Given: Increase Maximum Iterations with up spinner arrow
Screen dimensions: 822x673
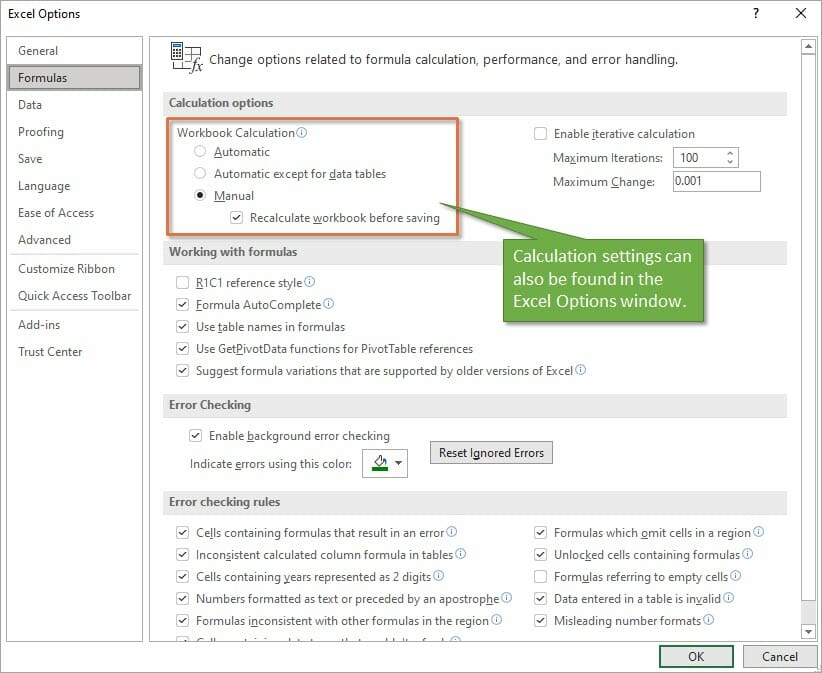Looking at the screenshot, I should coord(730,153).
